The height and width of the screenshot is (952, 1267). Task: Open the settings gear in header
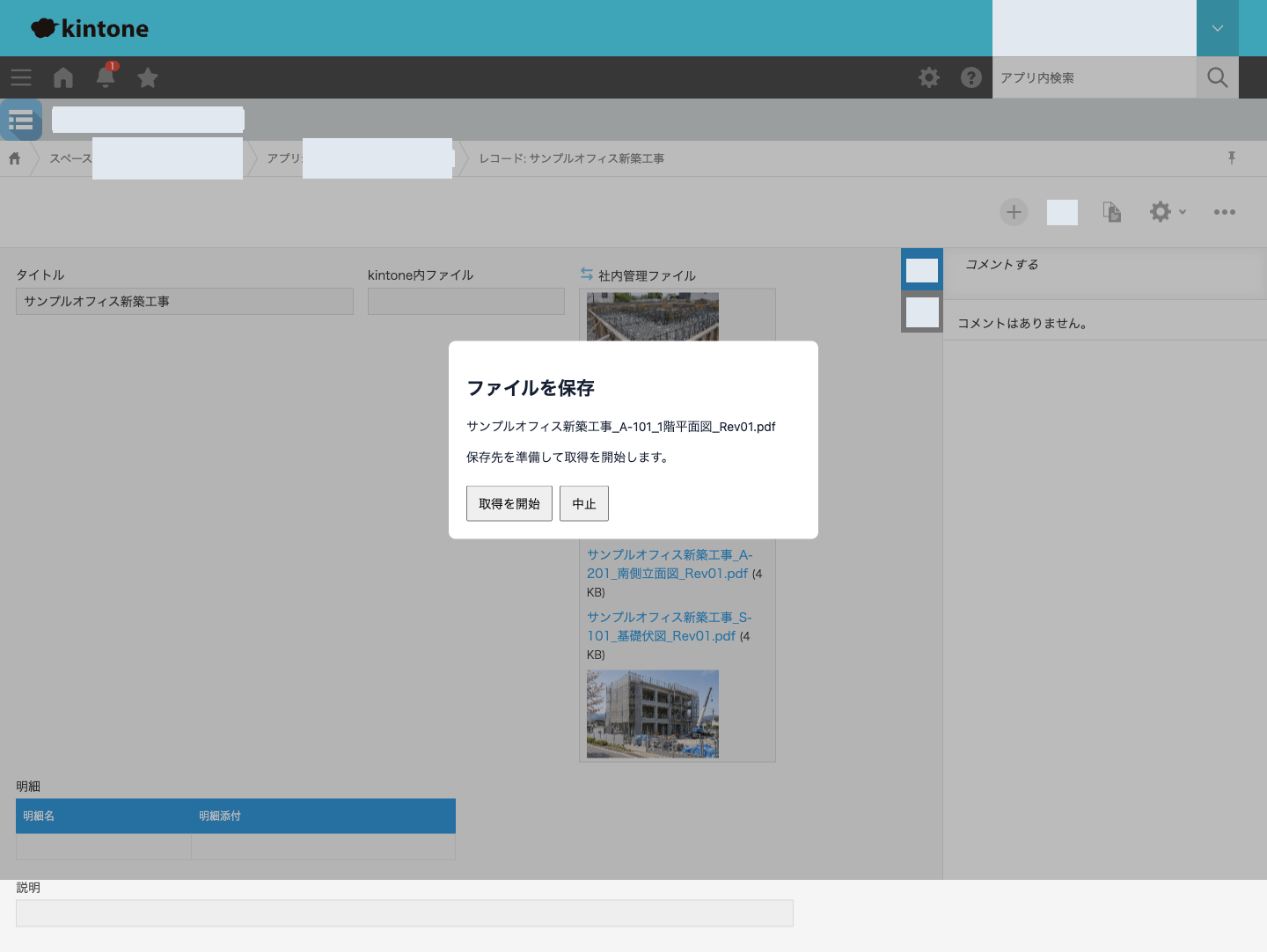pyautogui.click(x=929, y=77)
